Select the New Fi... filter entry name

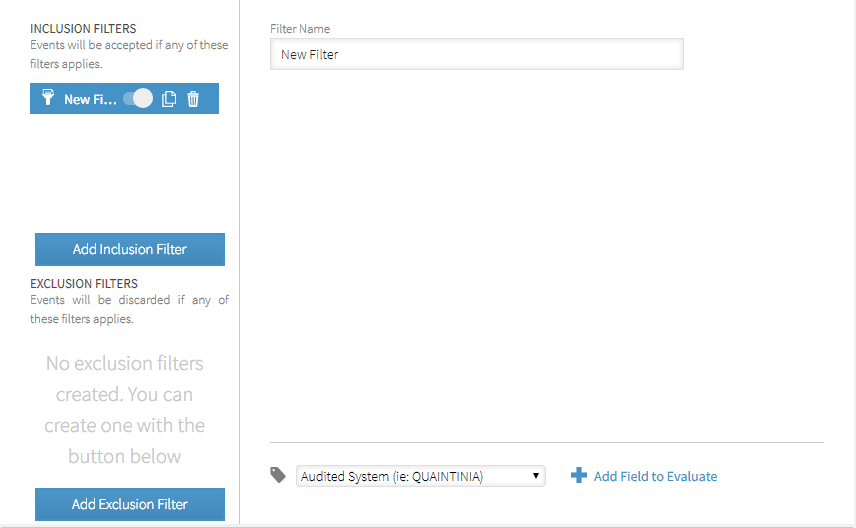(90, 99)
